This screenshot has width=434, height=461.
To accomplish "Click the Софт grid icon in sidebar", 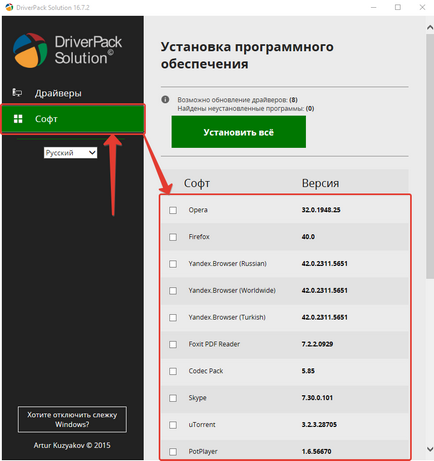I will tap(18, 119).
